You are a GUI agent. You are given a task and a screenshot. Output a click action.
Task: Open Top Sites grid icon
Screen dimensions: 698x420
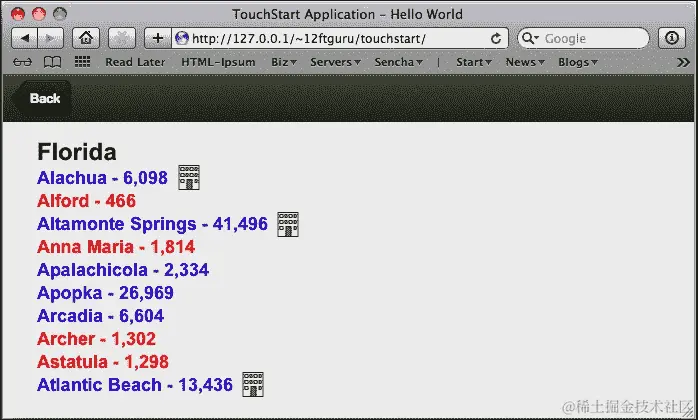(82, 62)
